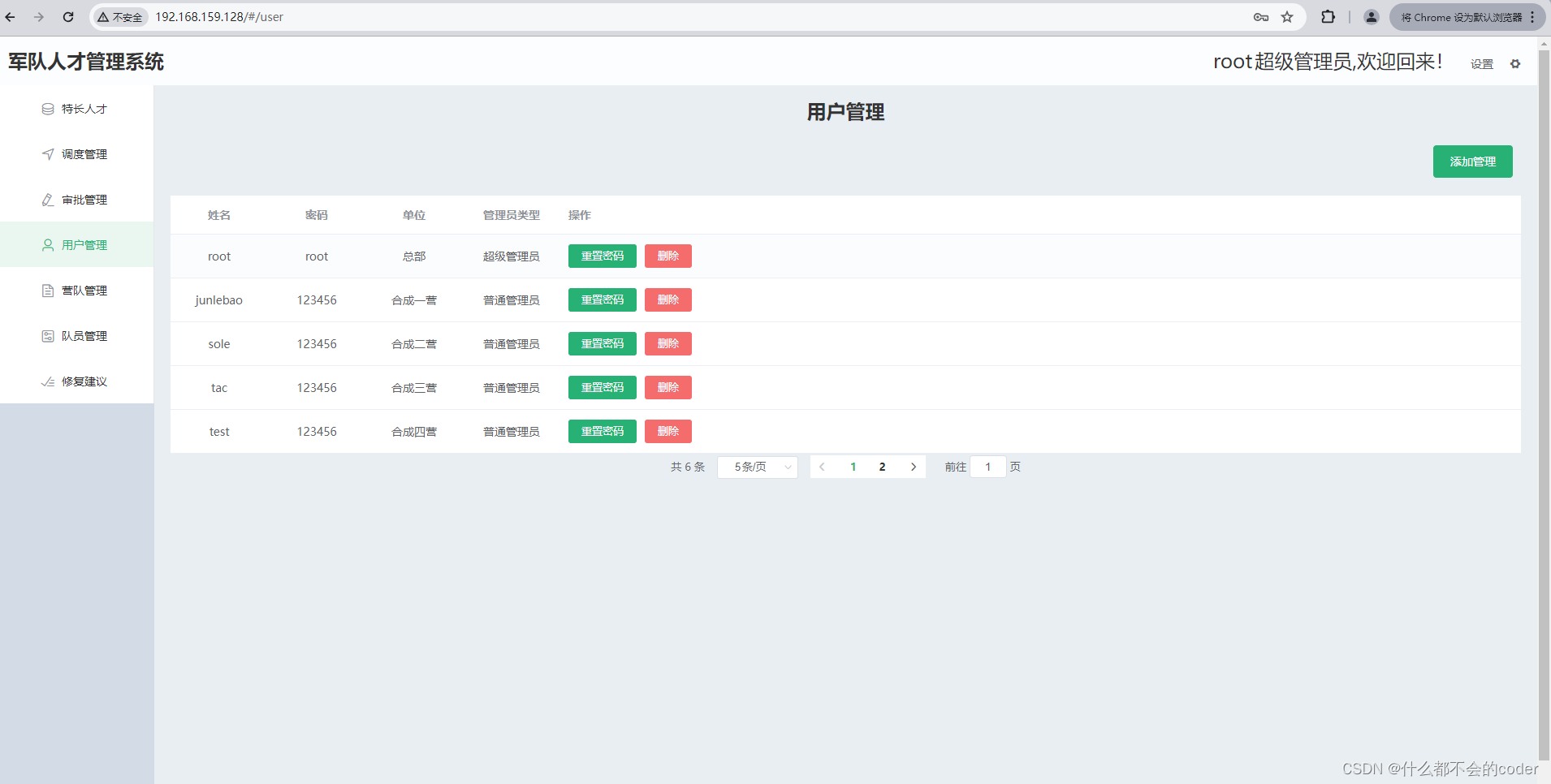Delete the tac user row

(668, 388)
